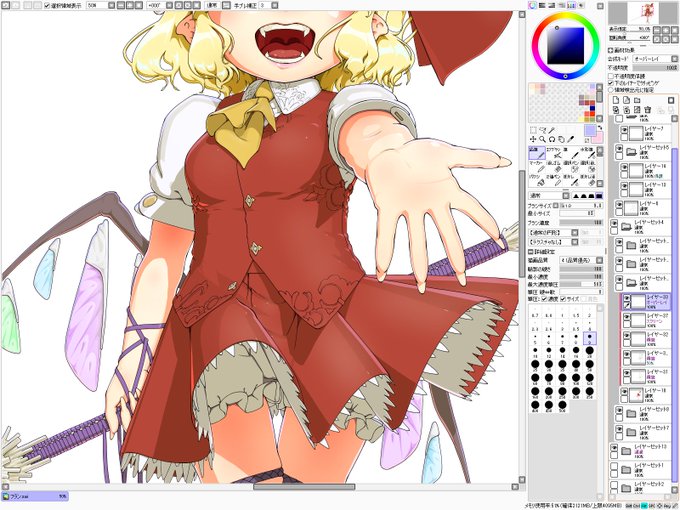Toggle the selection display (選択領域表示) checkbox
Viewport: 680px width, 510px height.
point(47,6)
